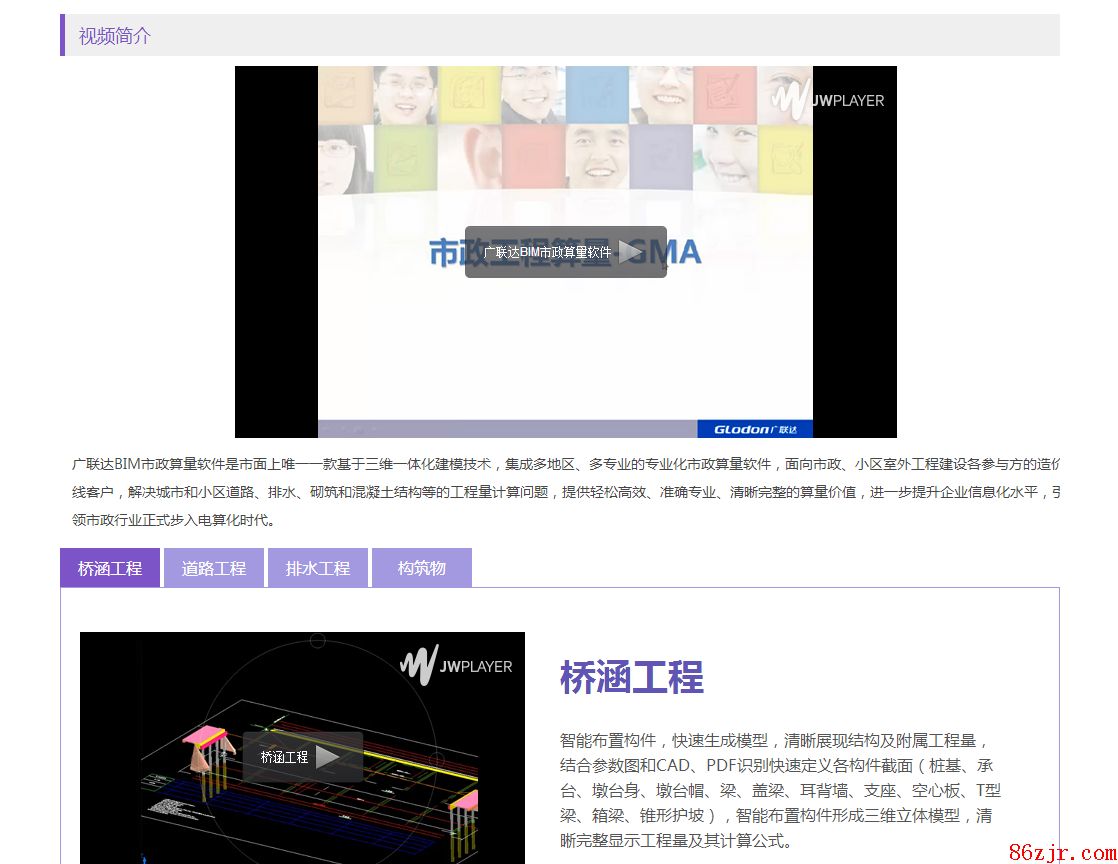This screenshot has height=864, width=1118.
Task: Click the large purple 桥涵工程 heading
Action: point(632,677)
